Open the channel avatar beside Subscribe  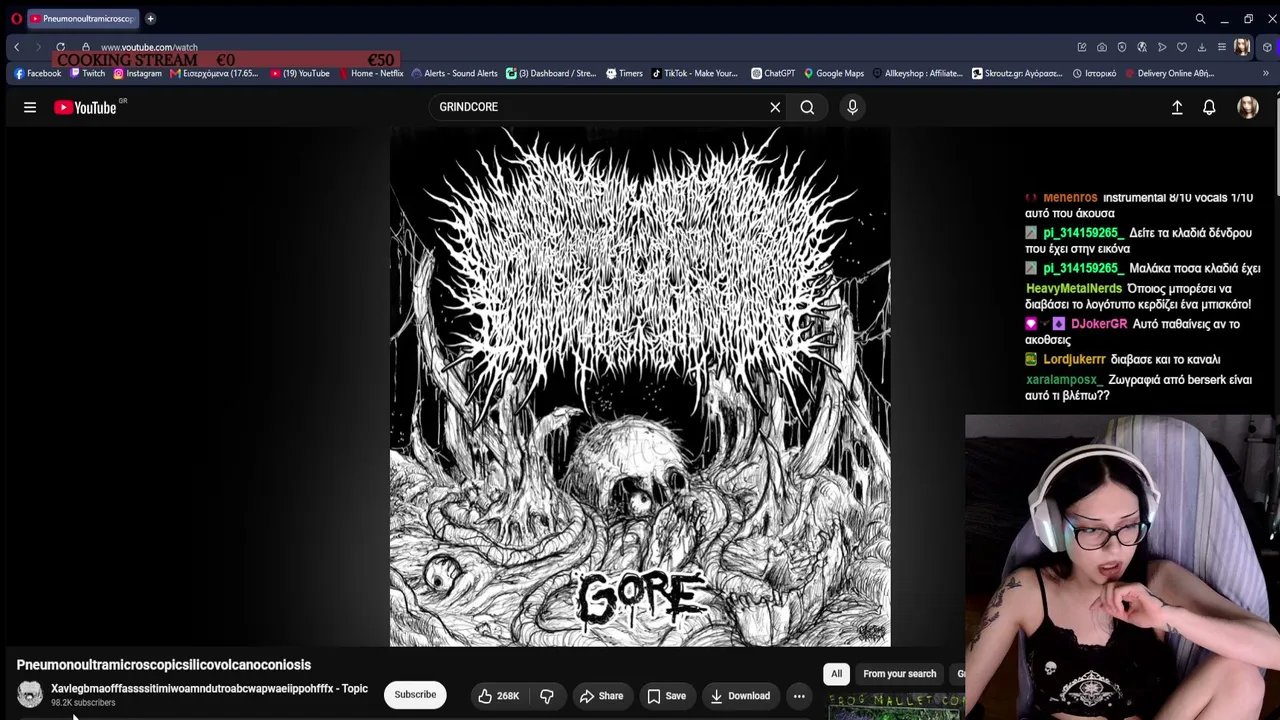(30, 694)
